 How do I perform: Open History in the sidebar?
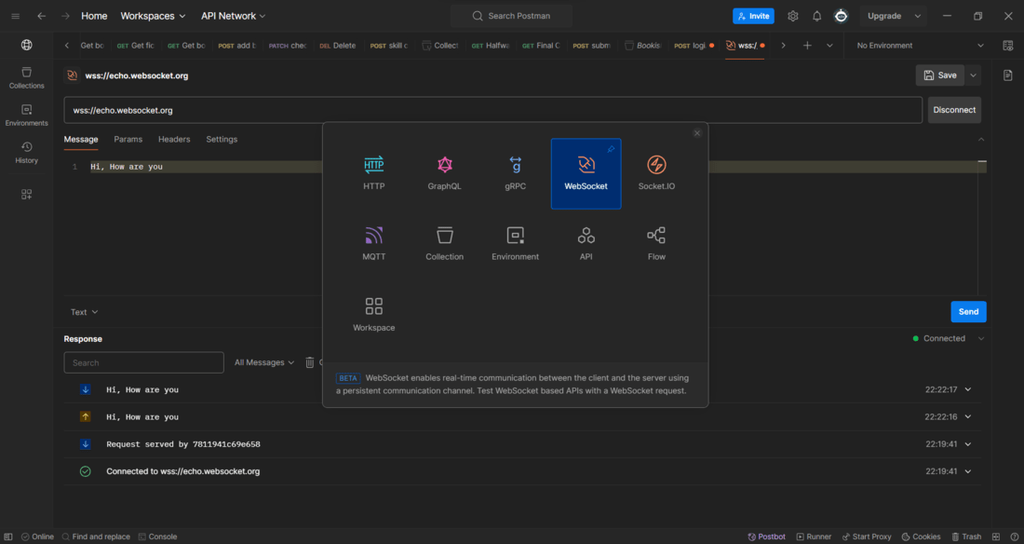[27, 152]
